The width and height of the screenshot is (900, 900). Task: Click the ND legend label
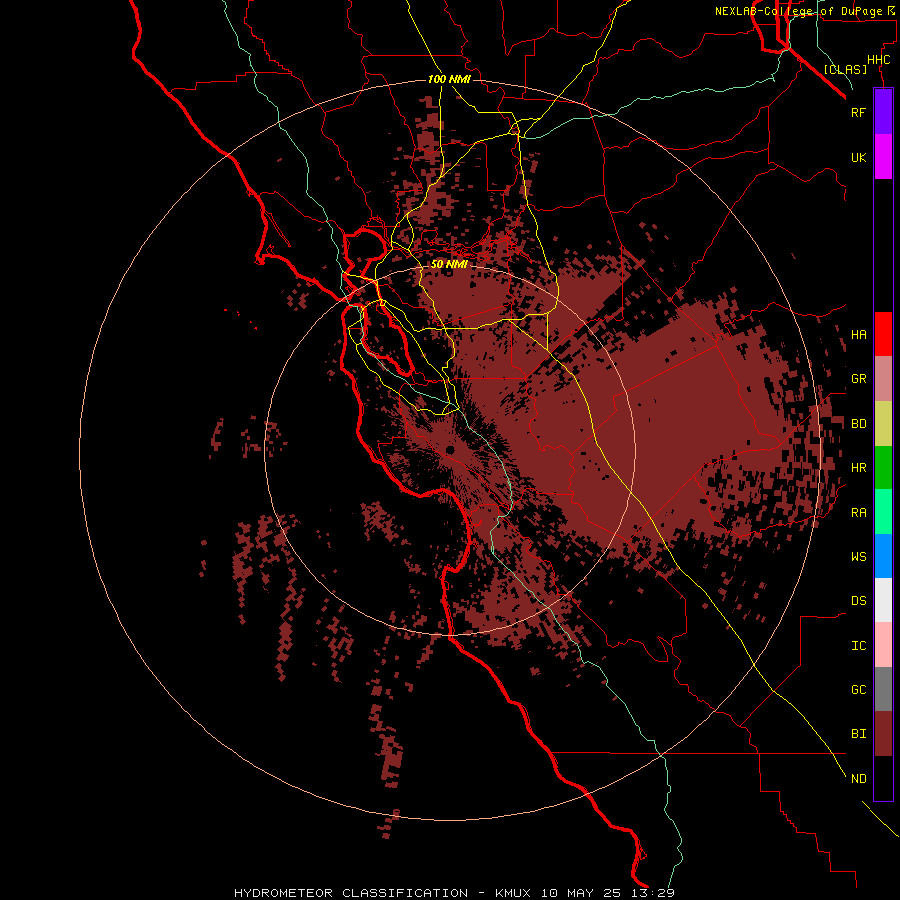click(858, 778)
